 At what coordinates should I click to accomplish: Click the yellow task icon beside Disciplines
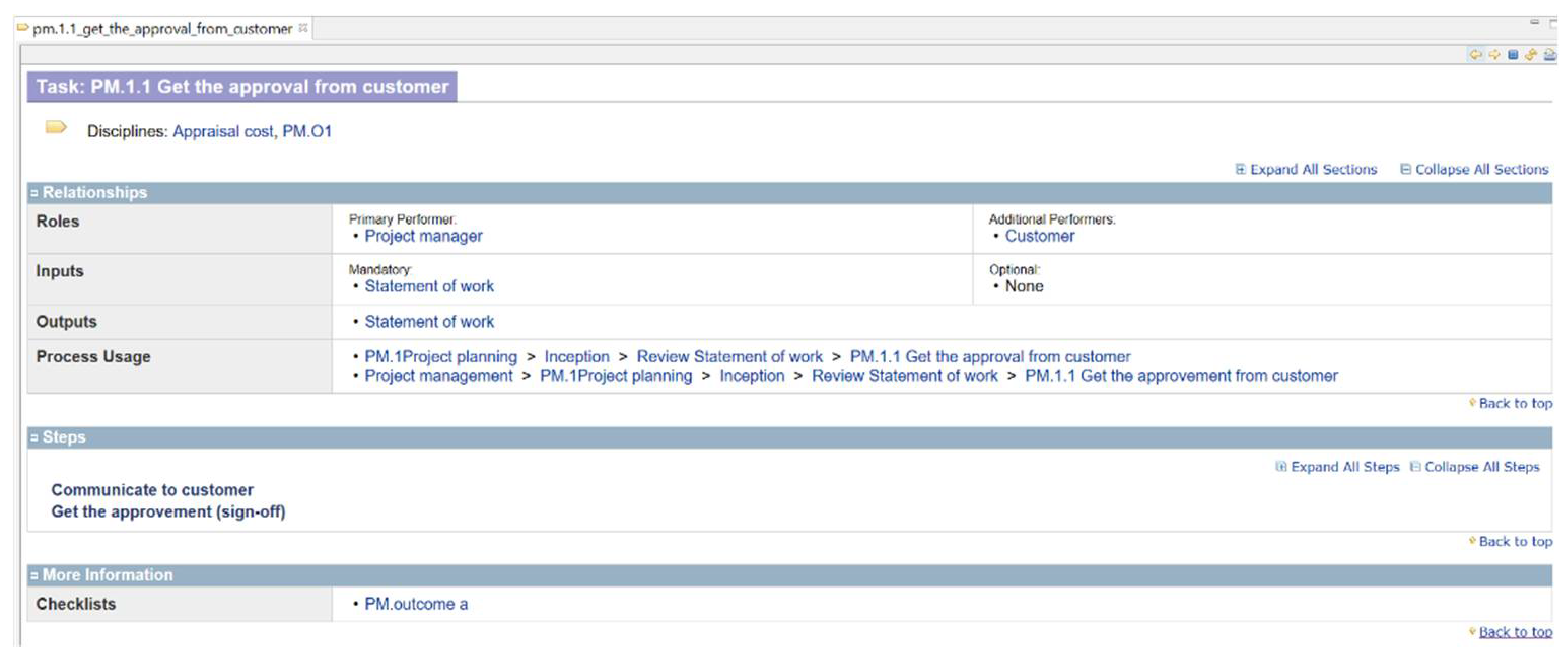[x=56, y=127]
